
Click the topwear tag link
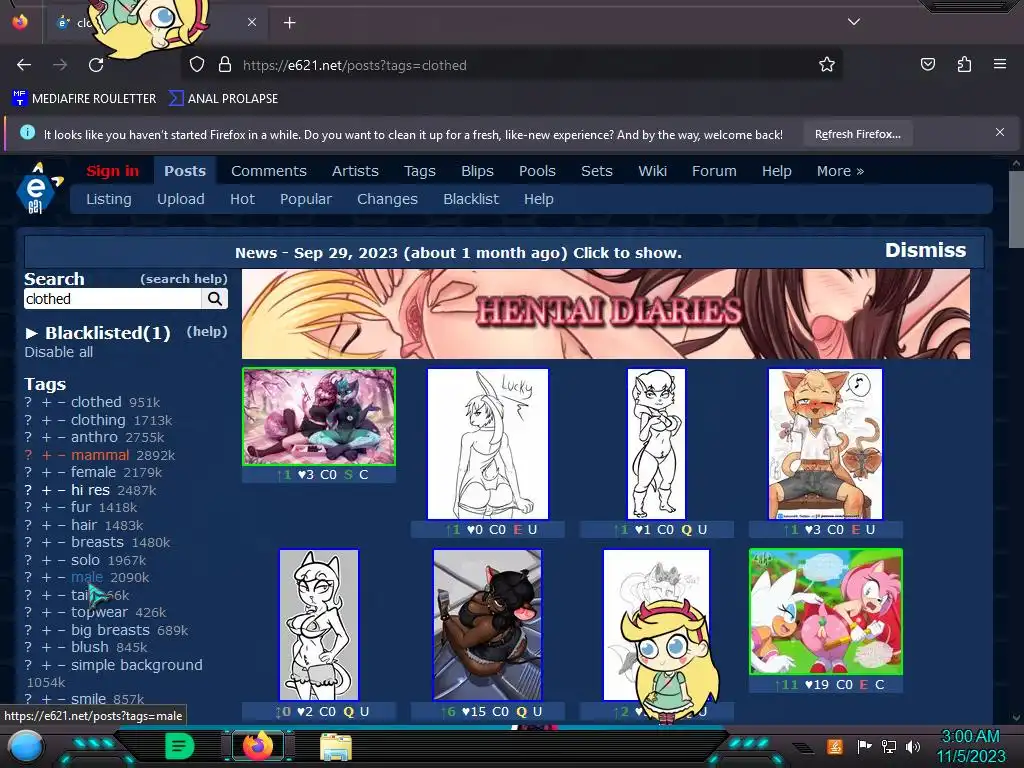(x=99, y=613)
